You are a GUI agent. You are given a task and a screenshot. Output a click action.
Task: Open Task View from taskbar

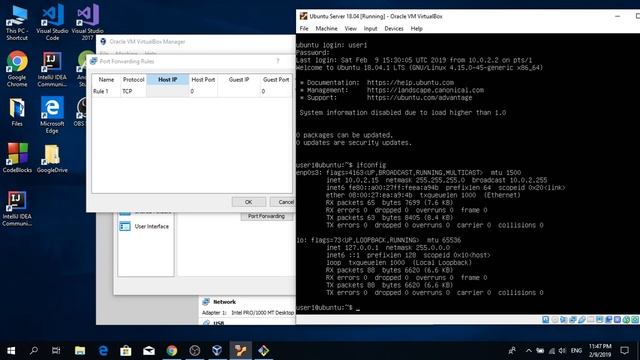tap(56, 351)
